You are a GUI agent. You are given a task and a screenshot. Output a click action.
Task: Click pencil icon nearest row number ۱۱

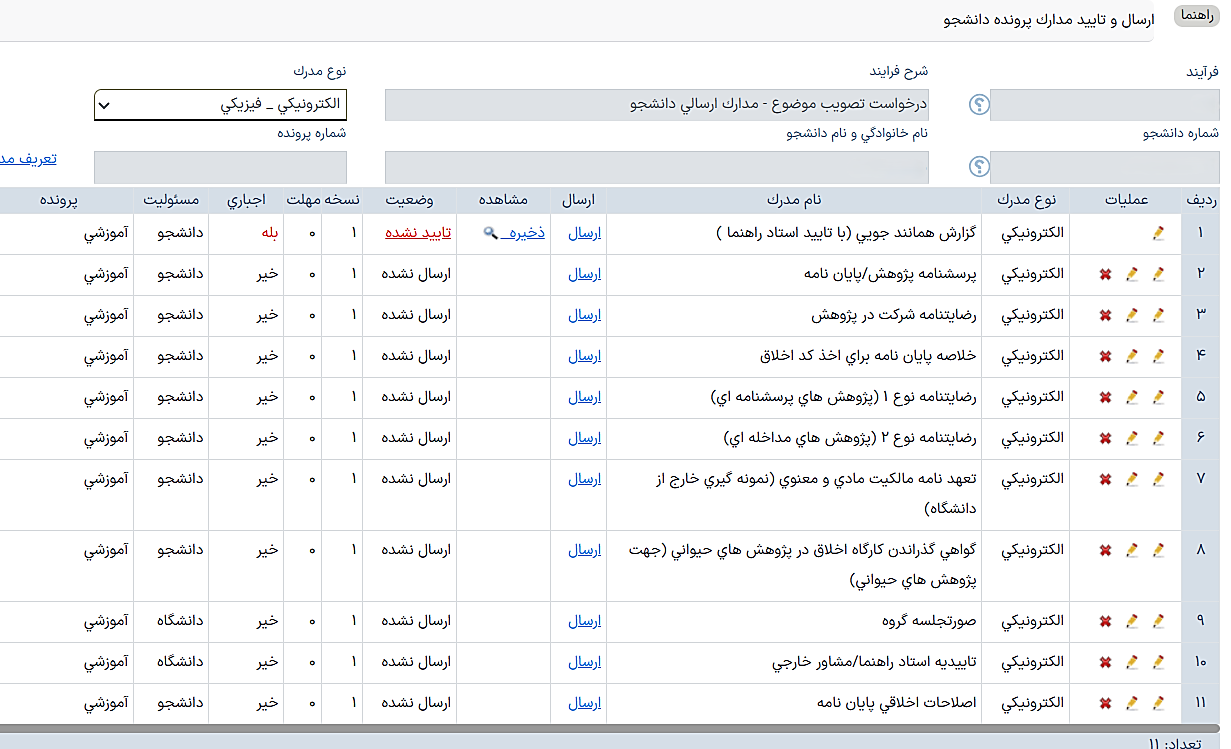1159,703
